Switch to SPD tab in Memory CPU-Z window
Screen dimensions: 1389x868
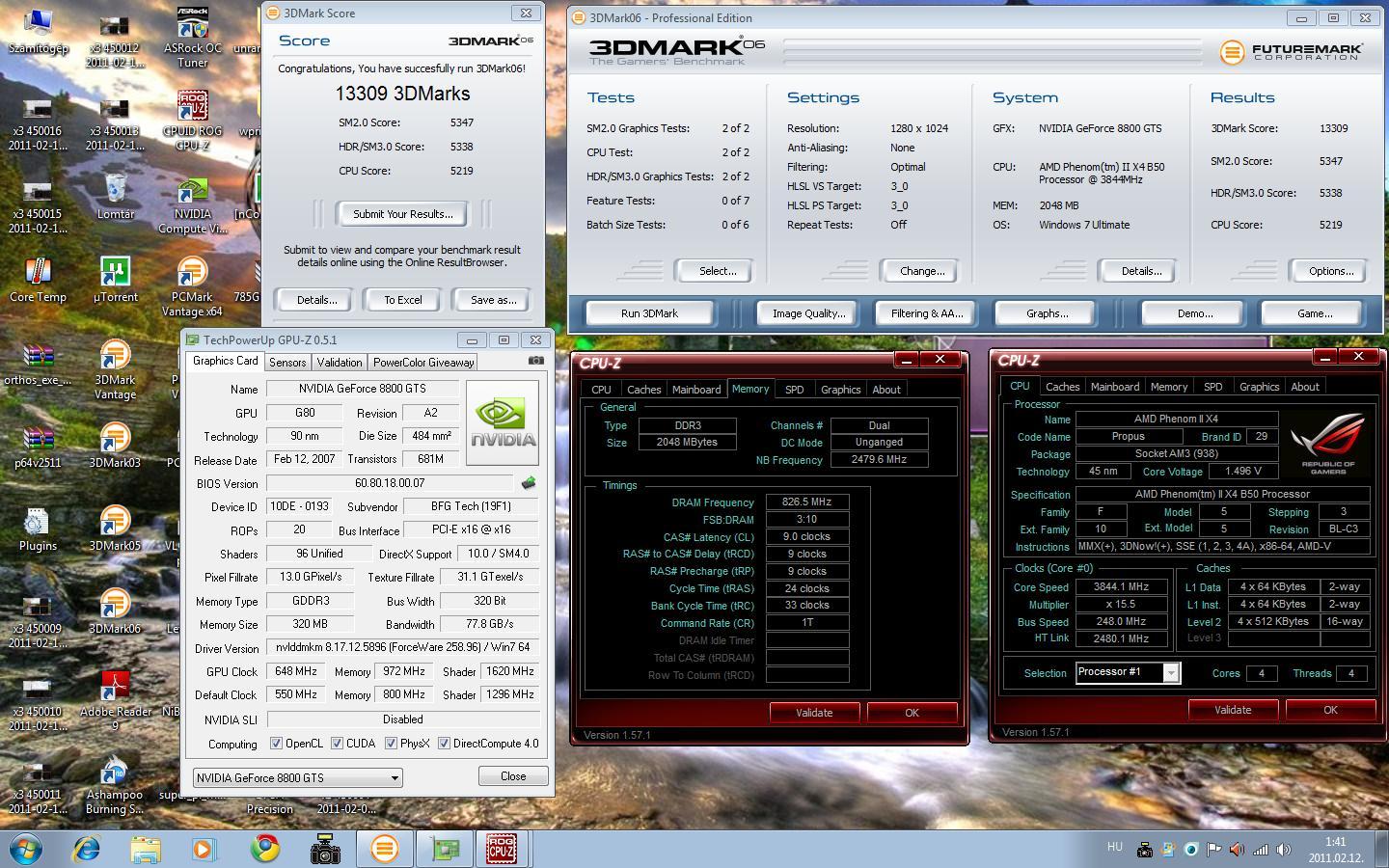click(x=794, y=390)
